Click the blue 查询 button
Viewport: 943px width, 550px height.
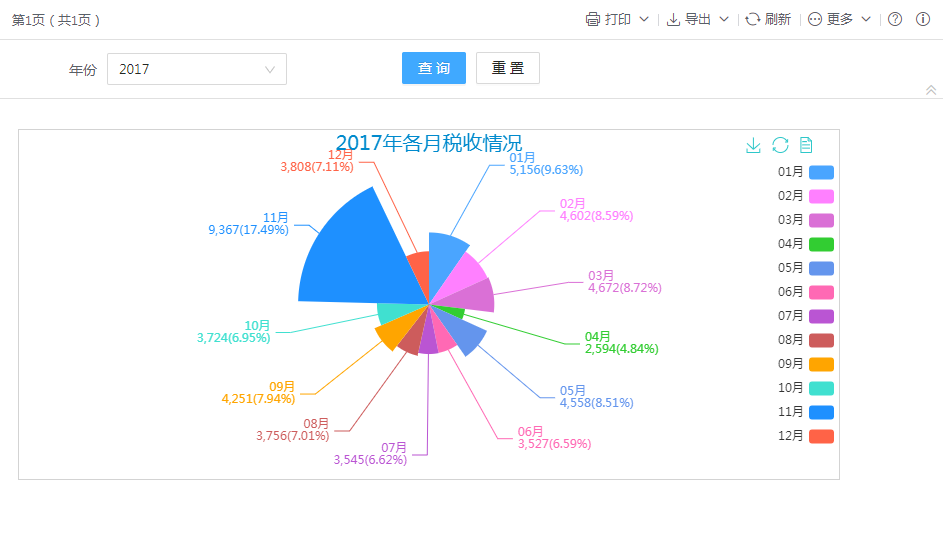[433, 68]
